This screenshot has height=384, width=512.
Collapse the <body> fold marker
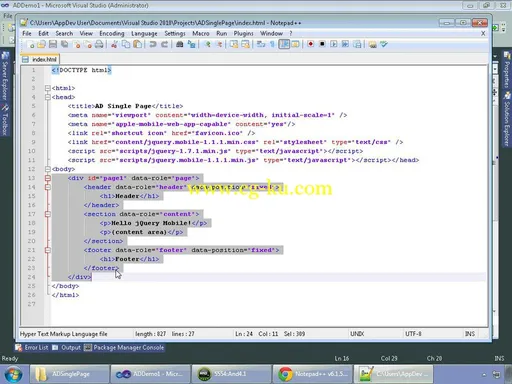coord(48,169)
